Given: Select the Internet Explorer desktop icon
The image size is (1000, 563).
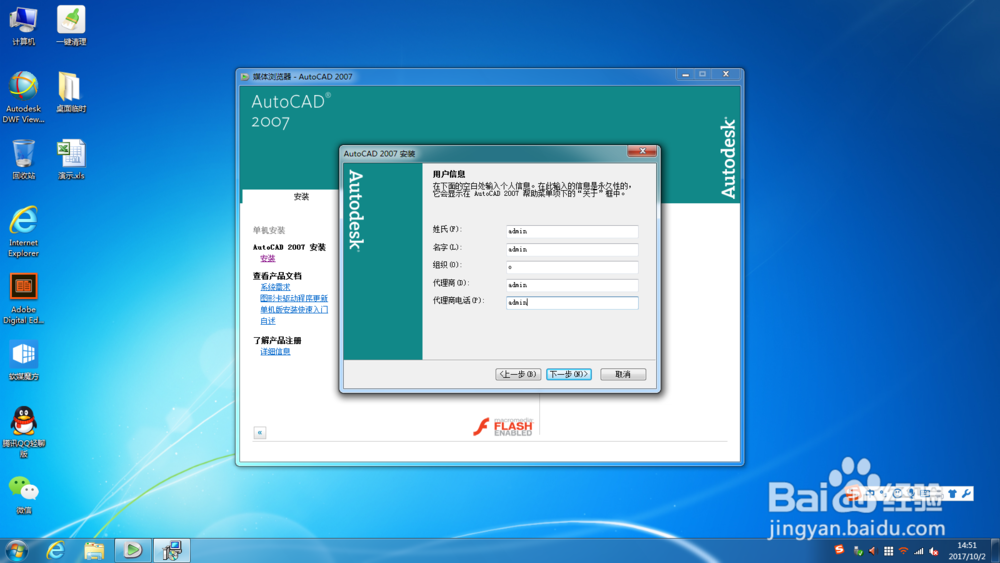Looking at the screenshot, I should pyautogui.click(x=24, y=231).
